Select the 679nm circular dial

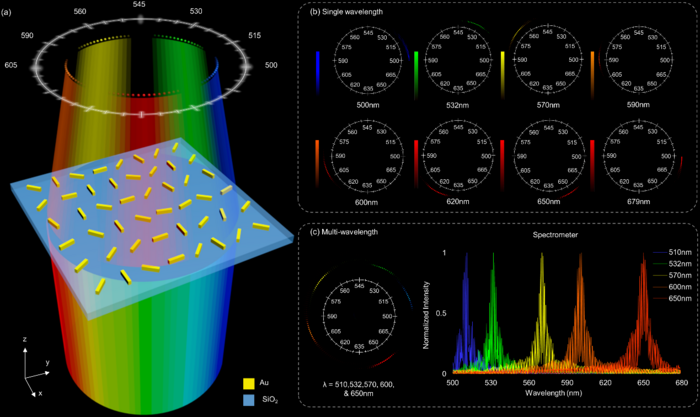[638, 158]
